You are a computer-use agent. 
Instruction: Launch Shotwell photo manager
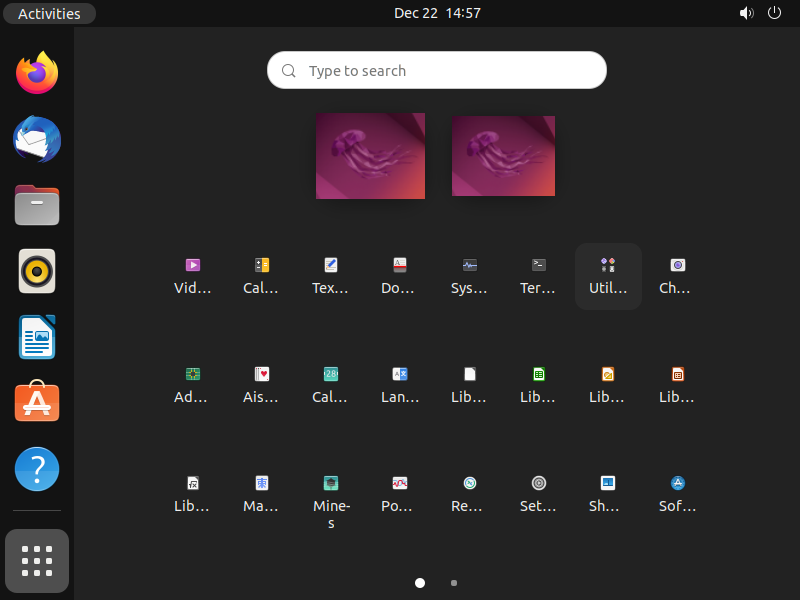tap(608, 494)
